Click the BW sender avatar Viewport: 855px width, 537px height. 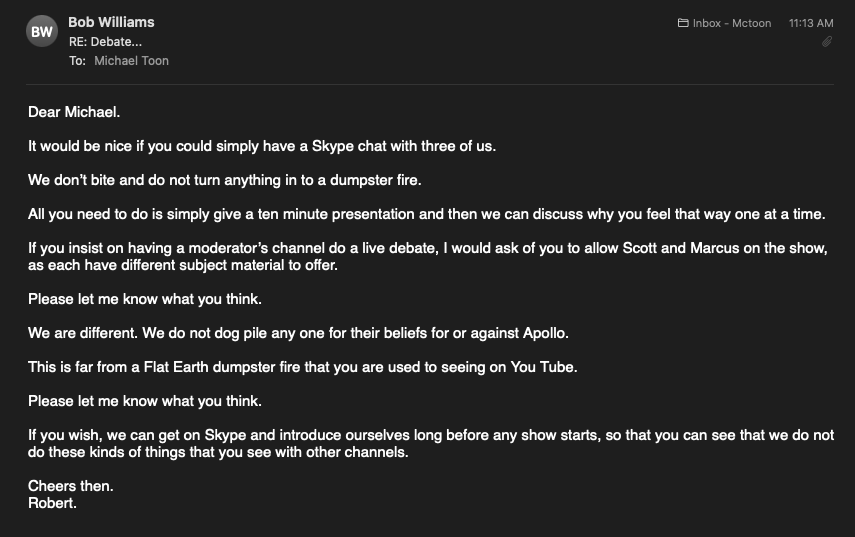[42, 33]
